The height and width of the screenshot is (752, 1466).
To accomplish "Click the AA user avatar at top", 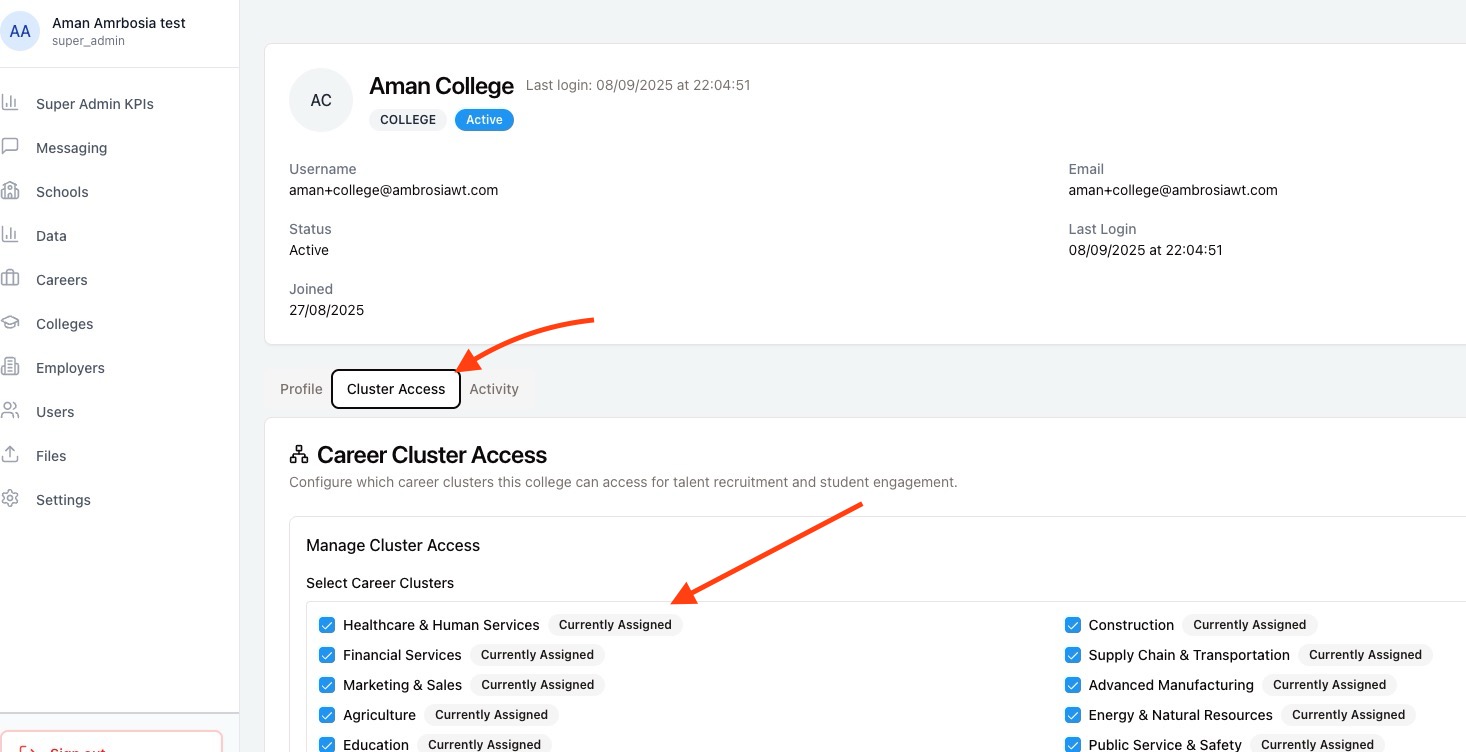I will (20, 31).
